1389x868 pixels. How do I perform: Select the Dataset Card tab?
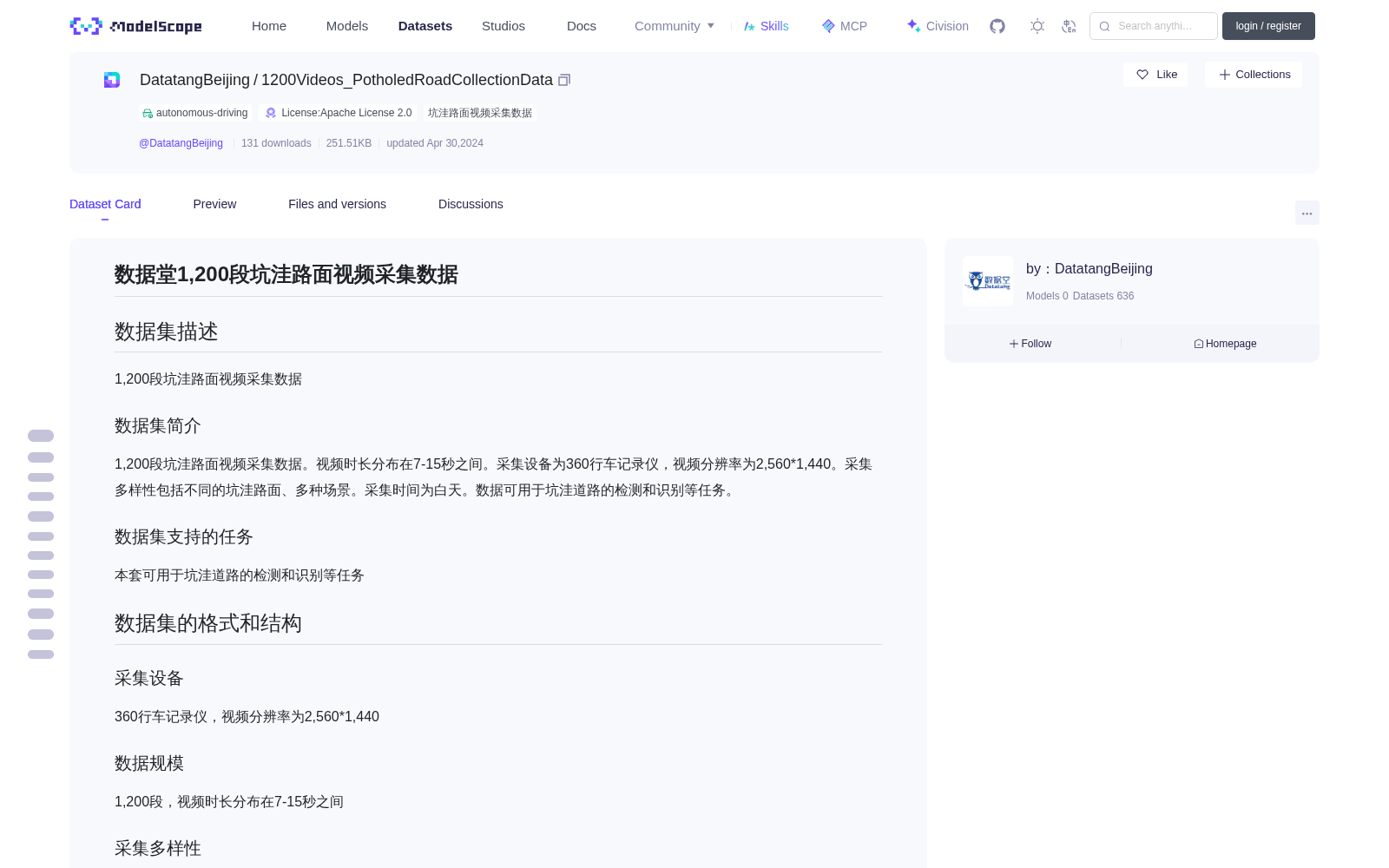pyautogui.click(x=105, y=204)
